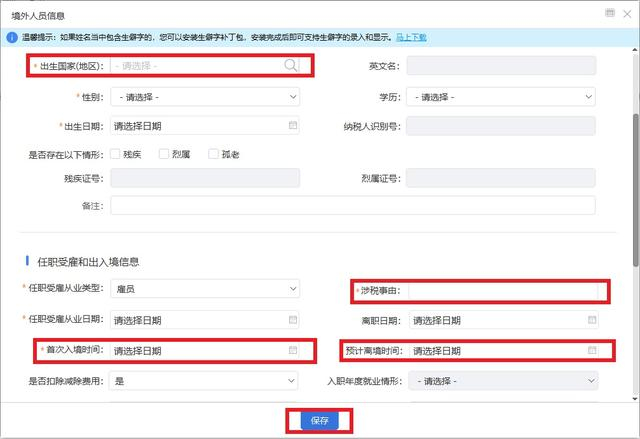Image resolution: width=640 pixels, height=439 pixels.
Task: Click the 备注 input field
Action: 353,205
